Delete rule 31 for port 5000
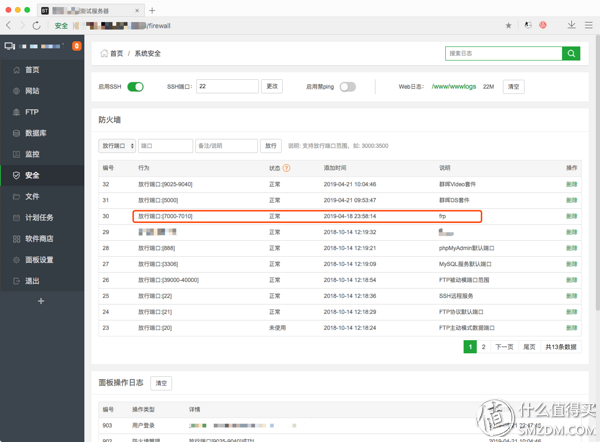Screen dimensions: 600x442 click(x=572, y=200)
